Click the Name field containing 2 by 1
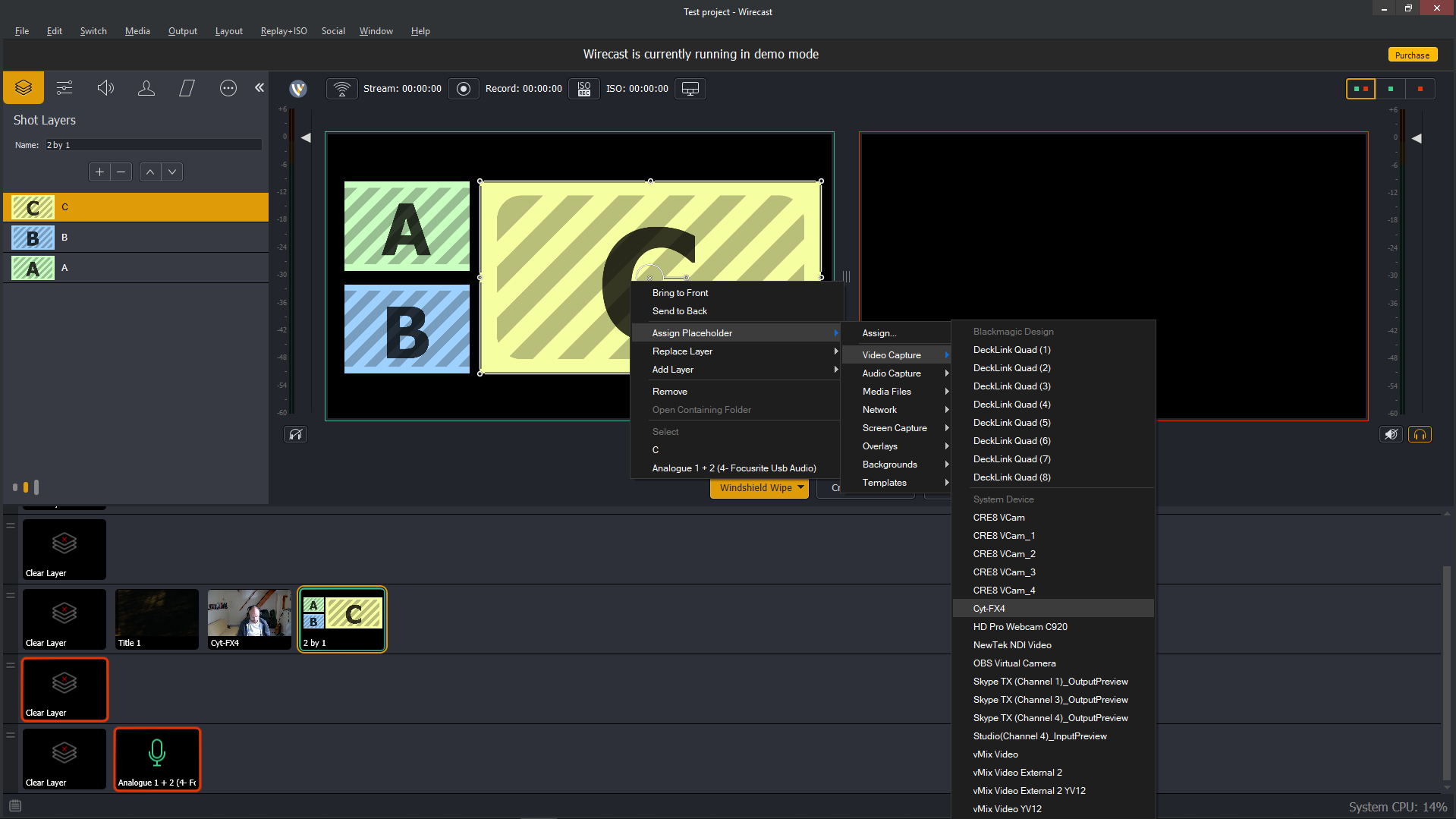 (x=153, y=145)
